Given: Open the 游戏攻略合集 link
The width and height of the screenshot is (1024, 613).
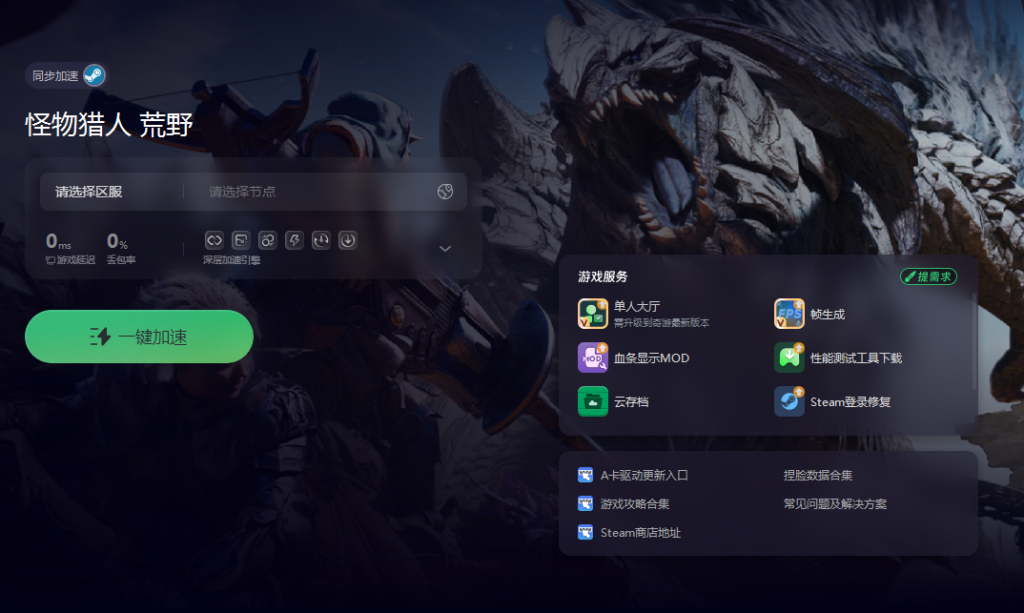Looking at the screenshot, I should 635,504.
